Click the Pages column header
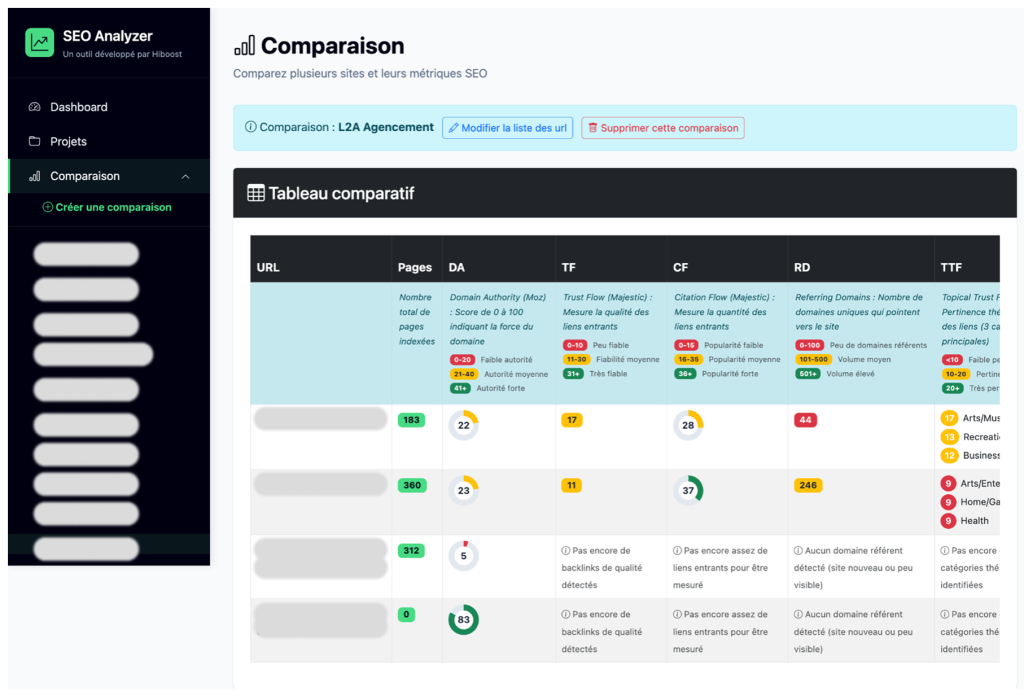1024x691 pixels. click(415, 267)
